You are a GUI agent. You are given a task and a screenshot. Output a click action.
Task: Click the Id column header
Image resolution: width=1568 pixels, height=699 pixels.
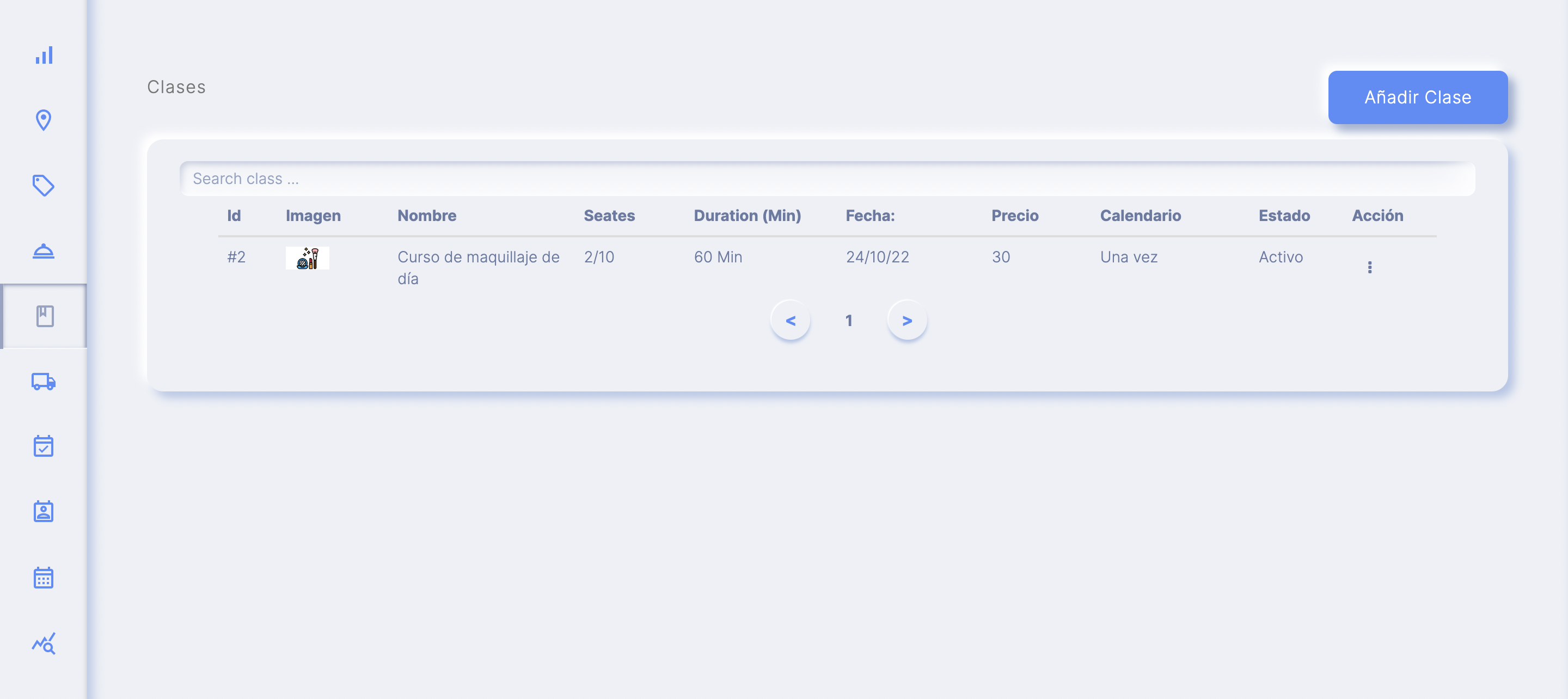tap(234, 216)
